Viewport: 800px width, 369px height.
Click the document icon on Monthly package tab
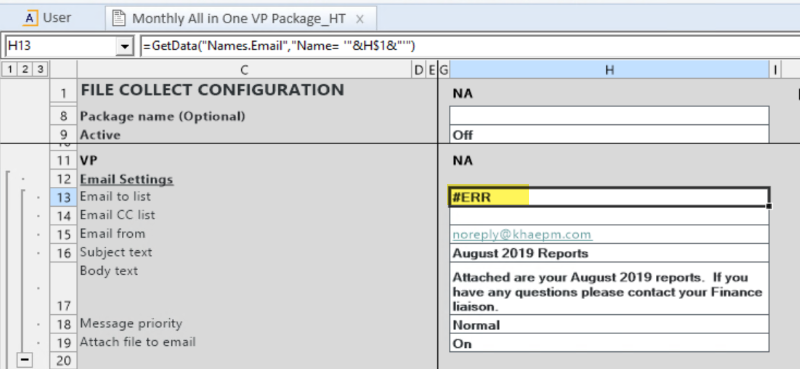(x=118, y=18)
